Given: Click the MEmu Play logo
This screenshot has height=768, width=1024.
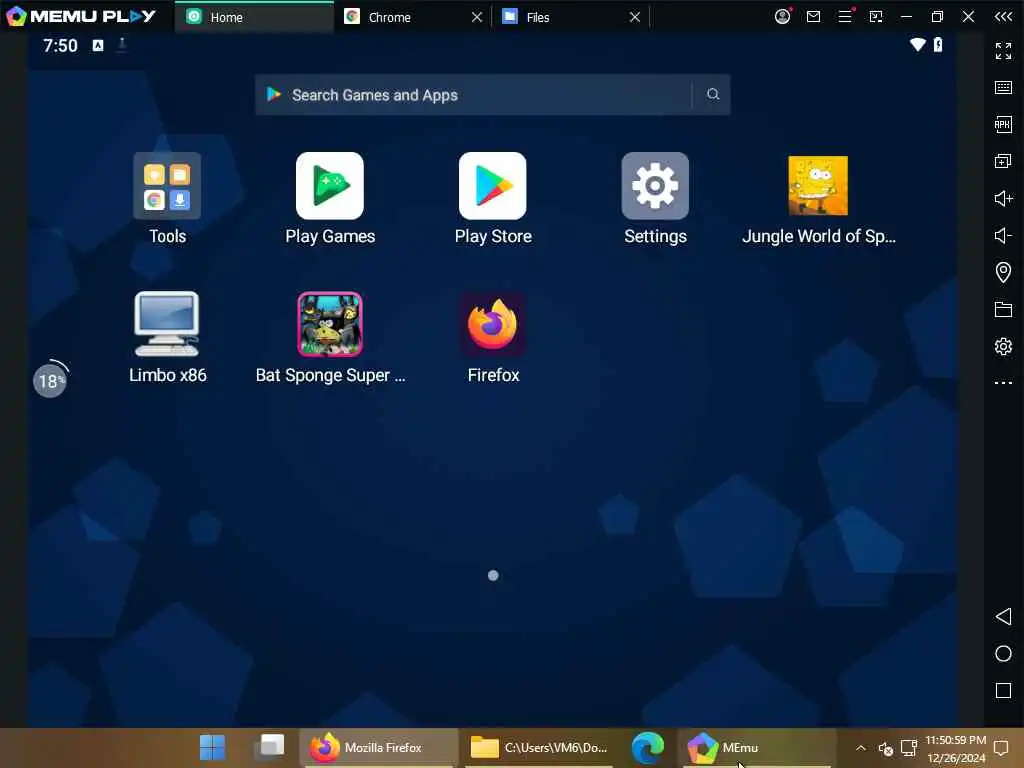Looking at the screenshot, I should pyautogui.click(x=81, y=16).
